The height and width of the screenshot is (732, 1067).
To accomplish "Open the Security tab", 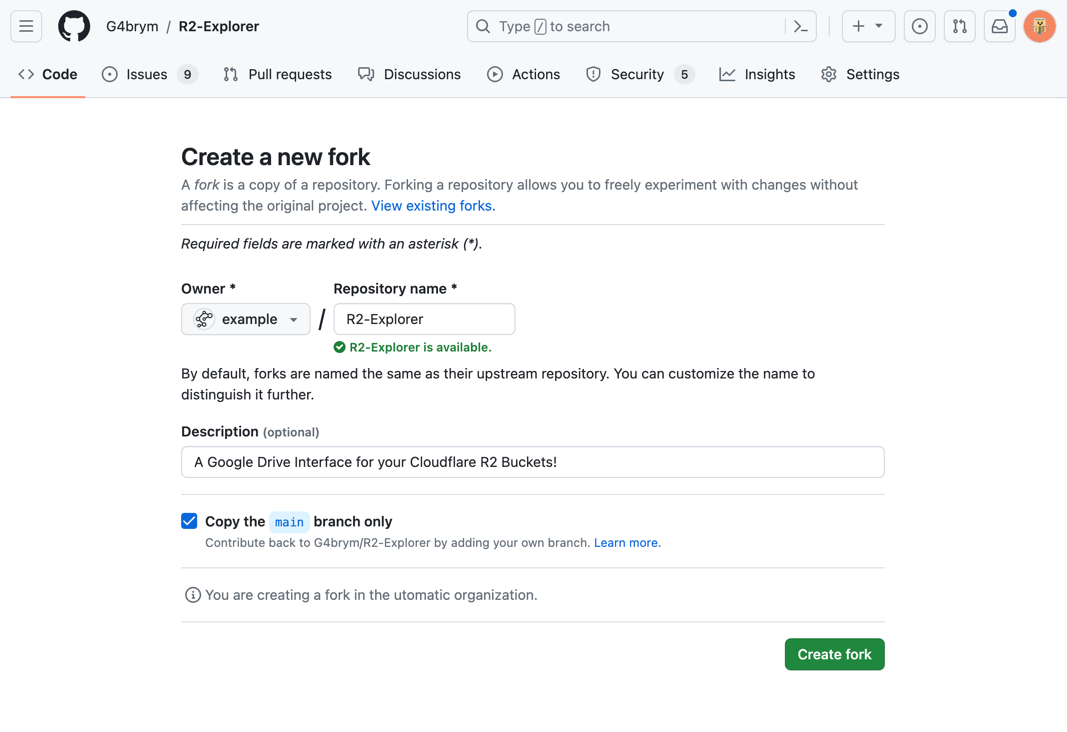I will 640,74.
